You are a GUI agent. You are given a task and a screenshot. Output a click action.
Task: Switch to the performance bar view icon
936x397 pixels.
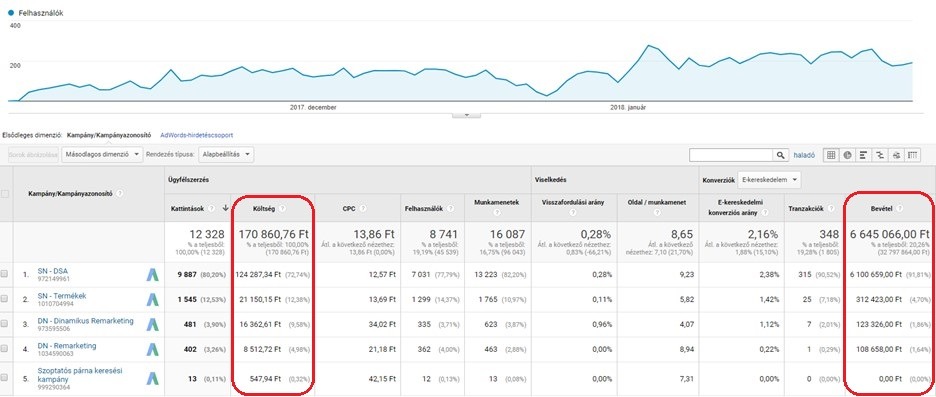pyautogui.click(x=863, y=155)
